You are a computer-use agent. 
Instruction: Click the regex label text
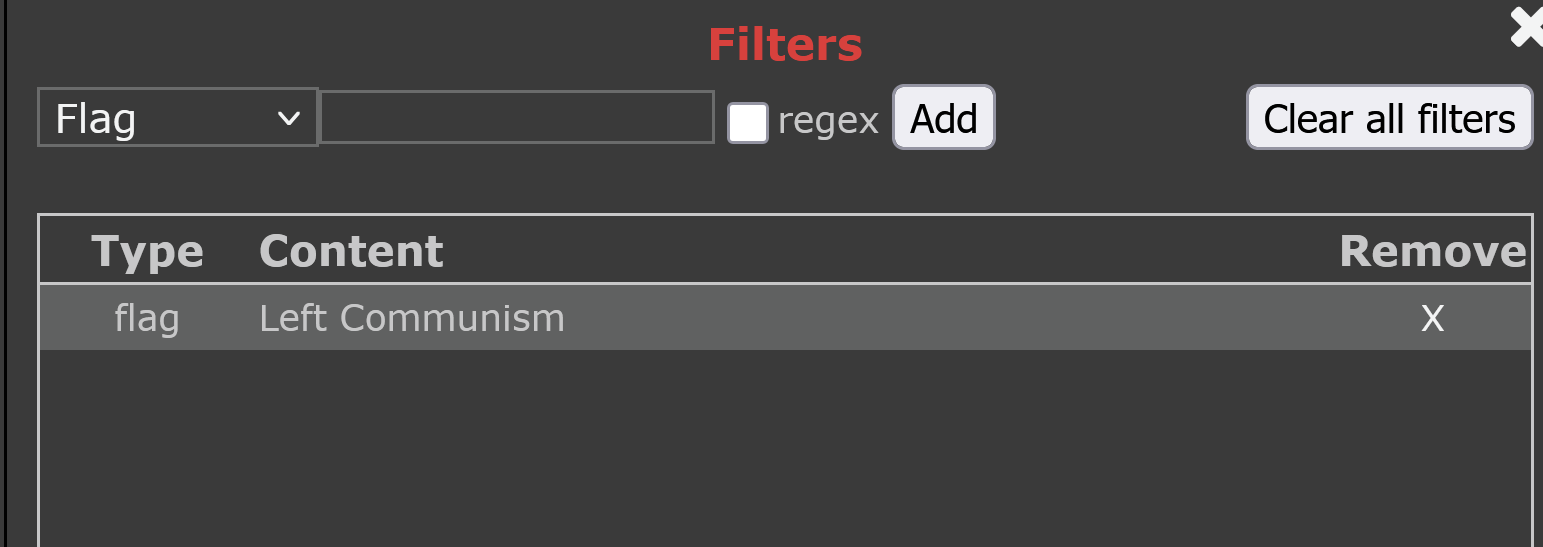point(828,121)
